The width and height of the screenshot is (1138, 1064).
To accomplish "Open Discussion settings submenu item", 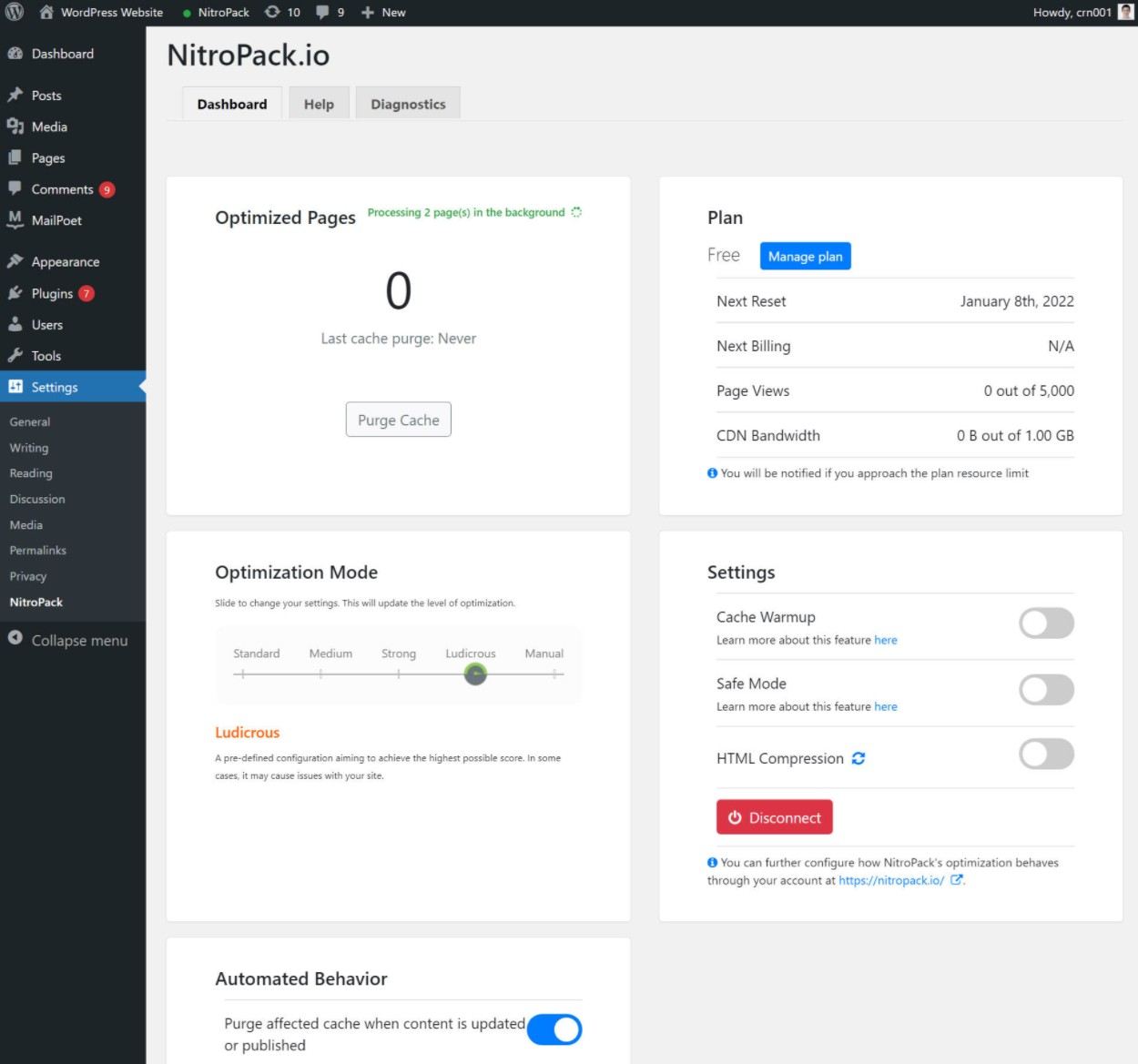I will (37, 499).
